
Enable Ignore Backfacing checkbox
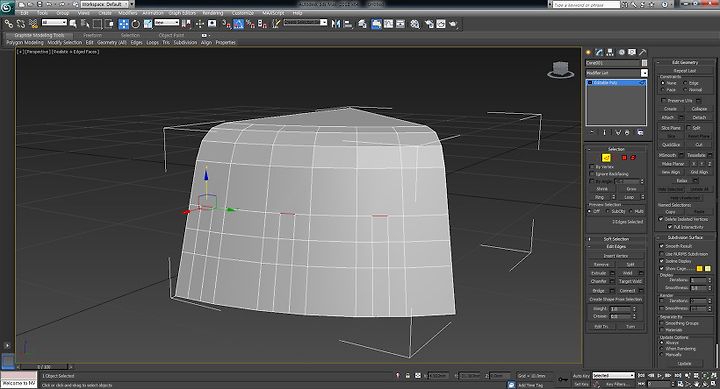(592, 174)
